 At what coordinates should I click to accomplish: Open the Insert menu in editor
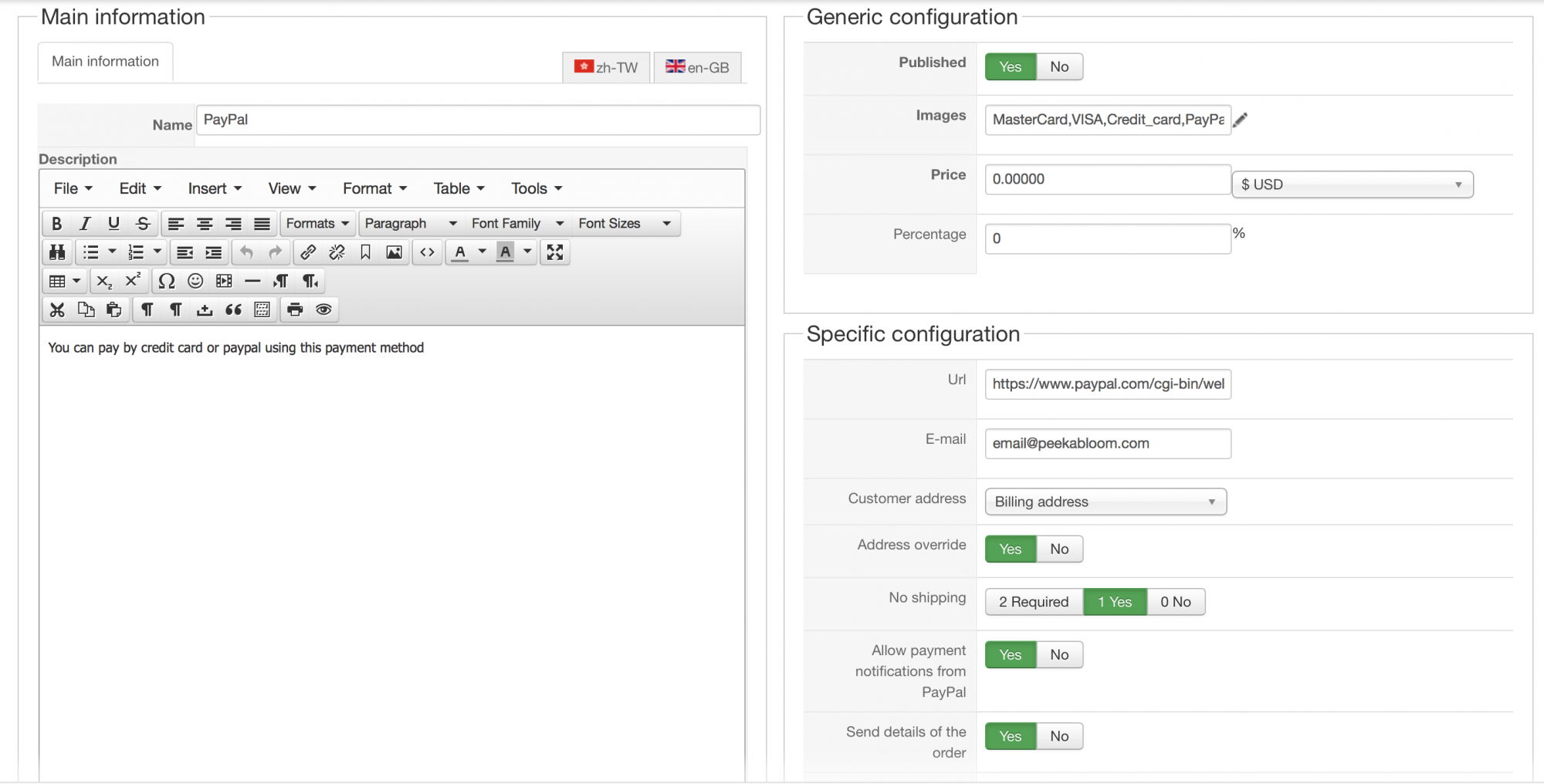coord(215,188)
